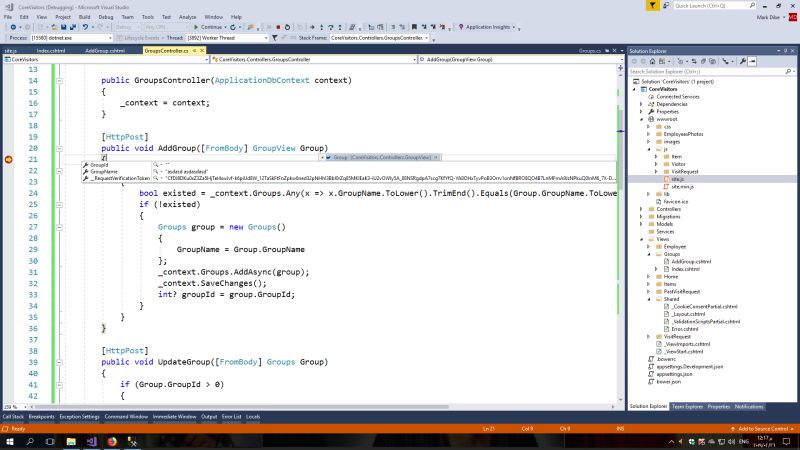This screenshot has height=450, width=800.
Task: Collapse UpdateGroup method outlining at line 39
Action: [x=59, y=362]
